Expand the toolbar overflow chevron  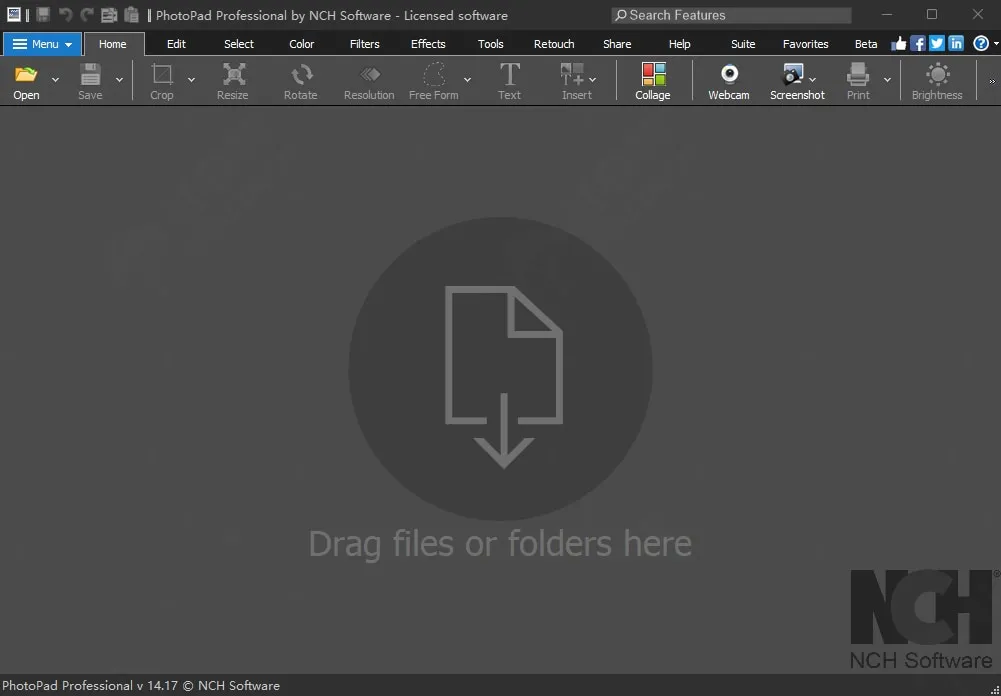[992, 81]
